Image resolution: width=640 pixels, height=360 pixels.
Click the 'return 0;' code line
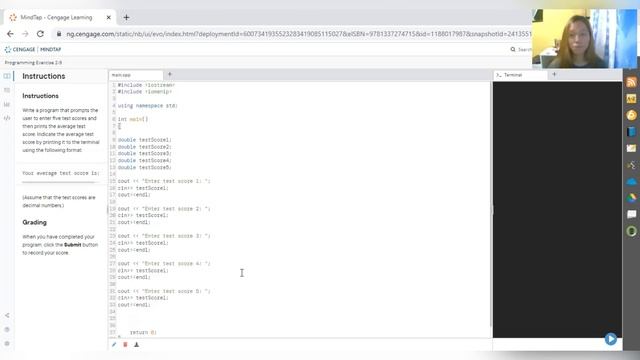click(143, 332)
